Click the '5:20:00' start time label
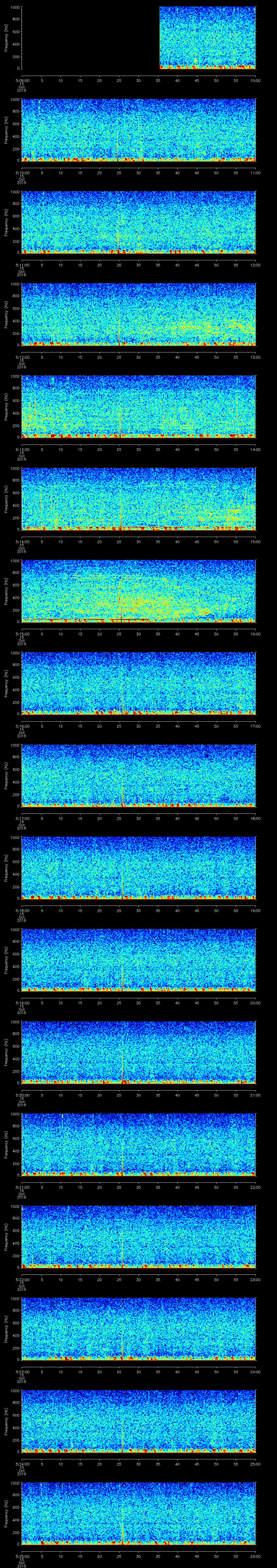The height and width of the screenshot is (1568, 277). click(22, 1095)
